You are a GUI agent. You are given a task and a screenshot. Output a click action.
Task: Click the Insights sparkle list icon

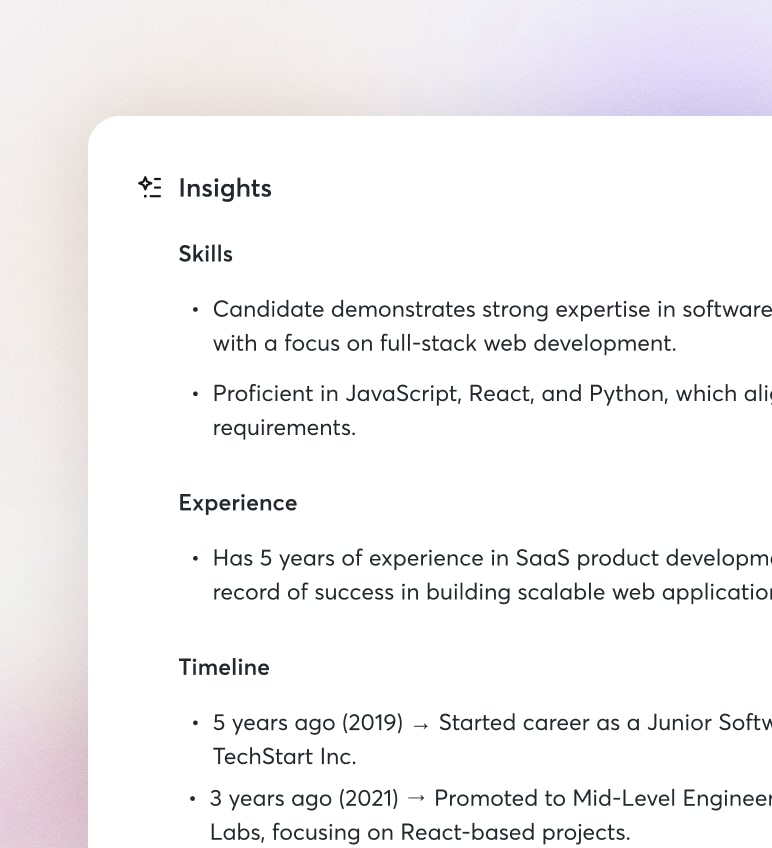click(x=150, y=187)
